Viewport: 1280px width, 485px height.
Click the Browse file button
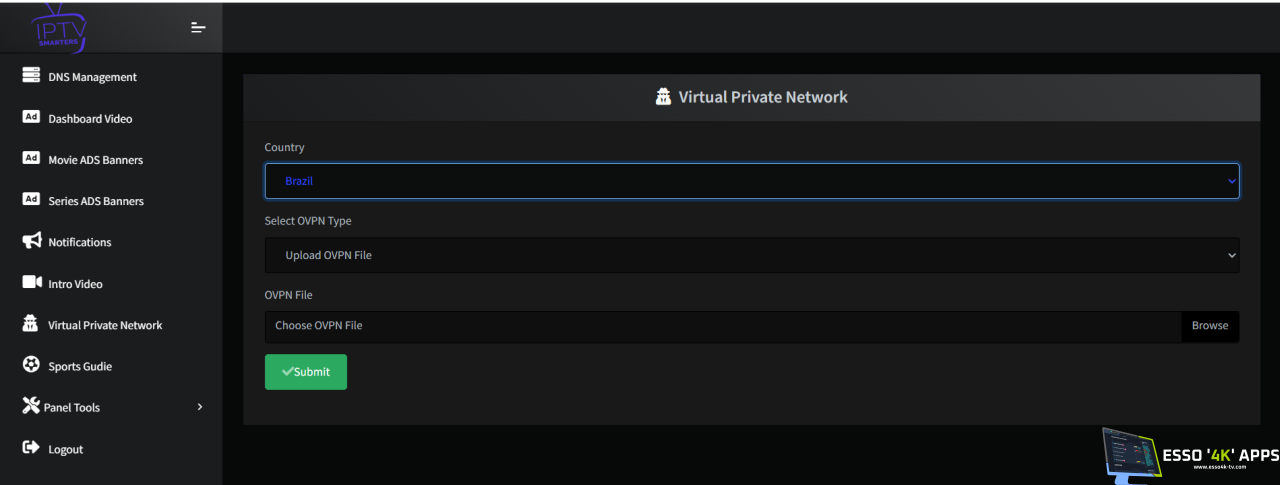[x=1209, y=326]
